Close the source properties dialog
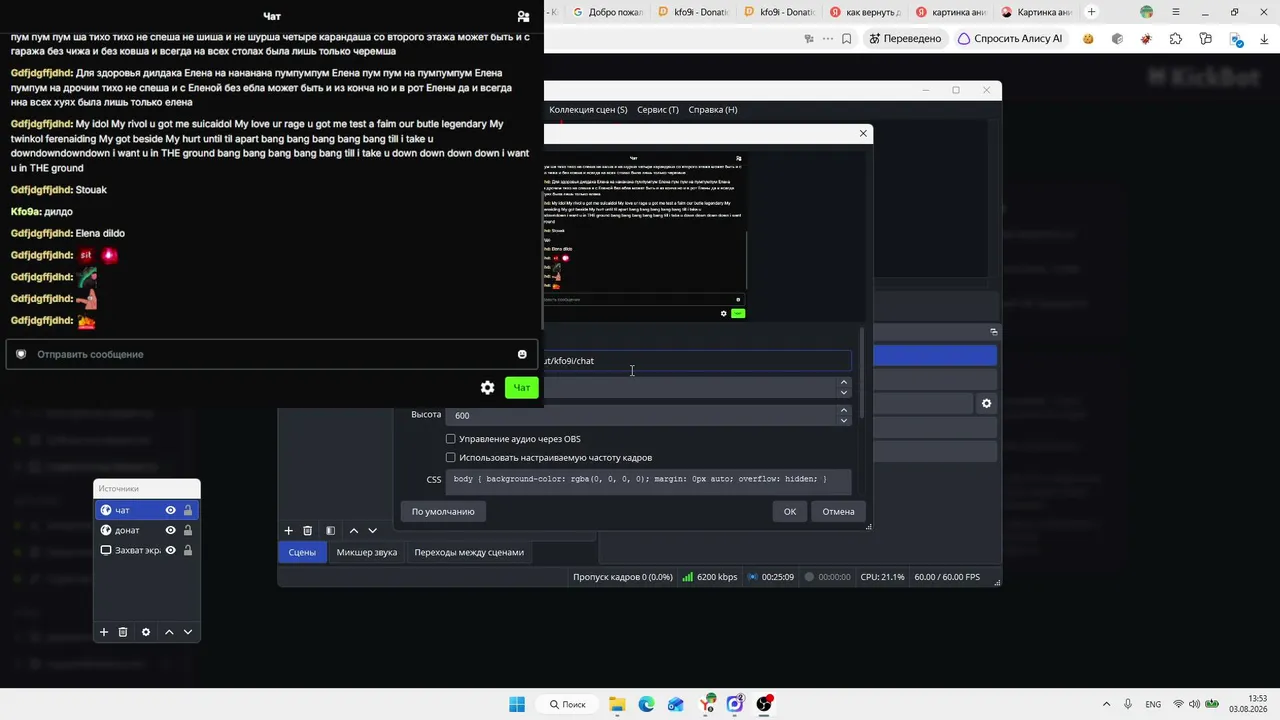Viewport: 1280px width, 720px height. pos(863,133)
